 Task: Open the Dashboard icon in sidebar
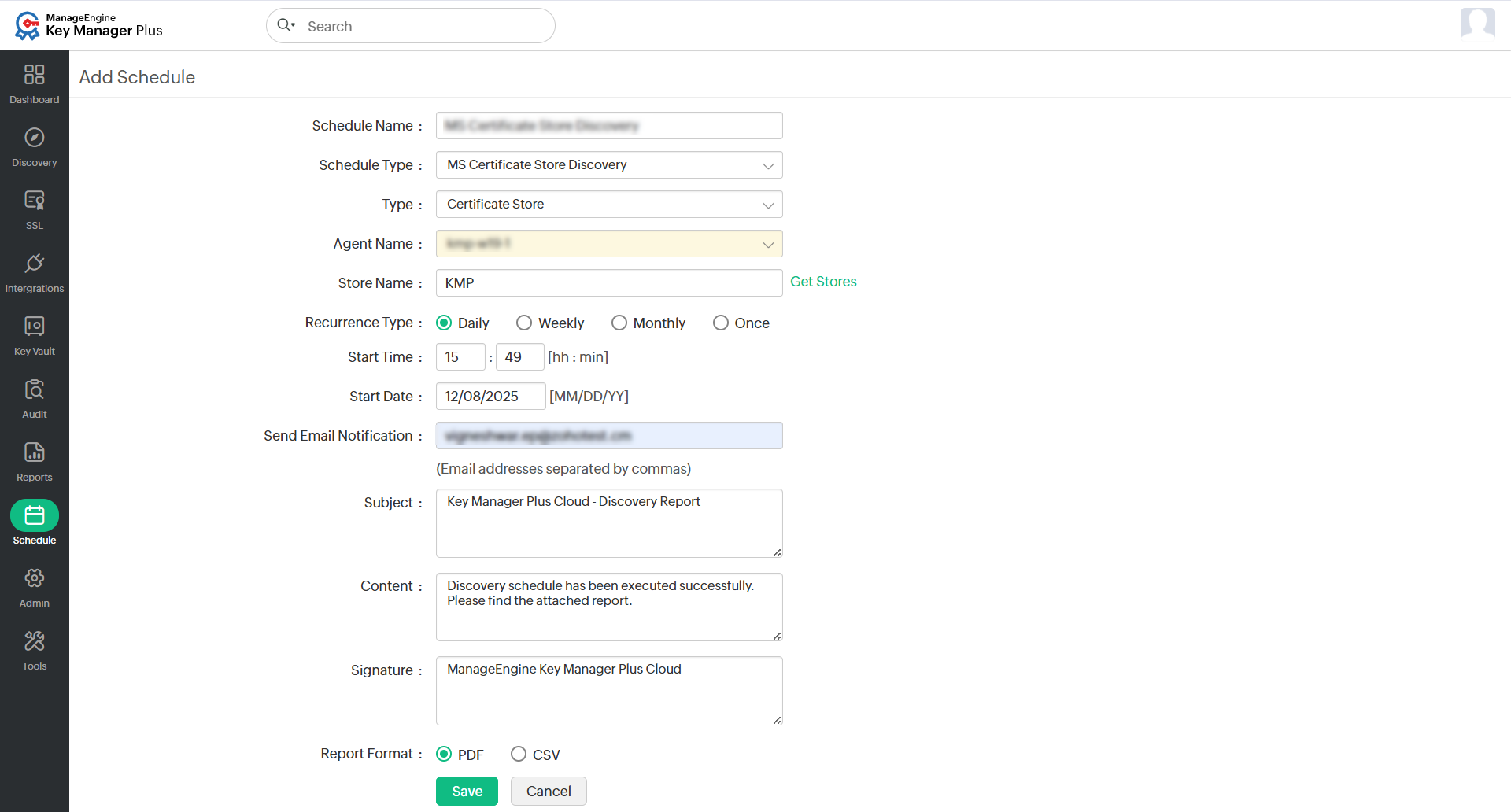35,74
